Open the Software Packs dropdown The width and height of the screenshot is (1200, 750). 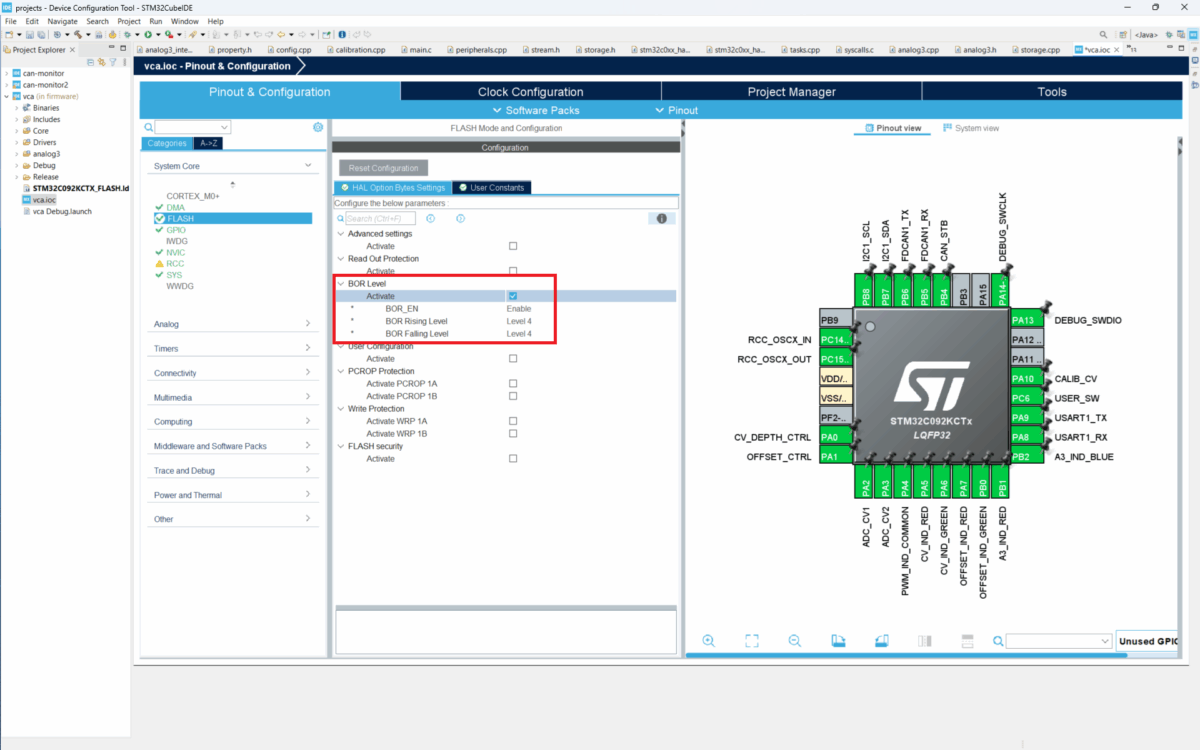pyautogui.click(x=536, y=110)
